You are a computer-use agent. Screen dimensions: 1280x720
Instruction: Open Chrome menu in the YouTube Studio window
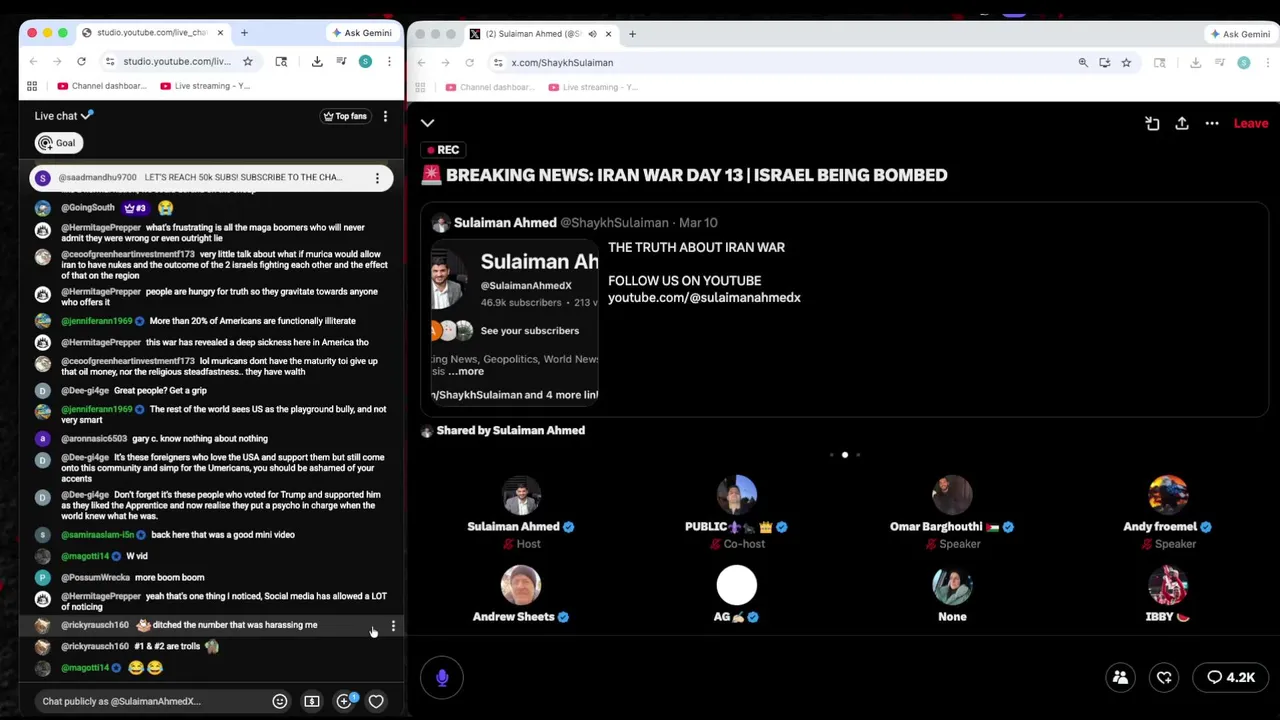[x=389, y=61]
